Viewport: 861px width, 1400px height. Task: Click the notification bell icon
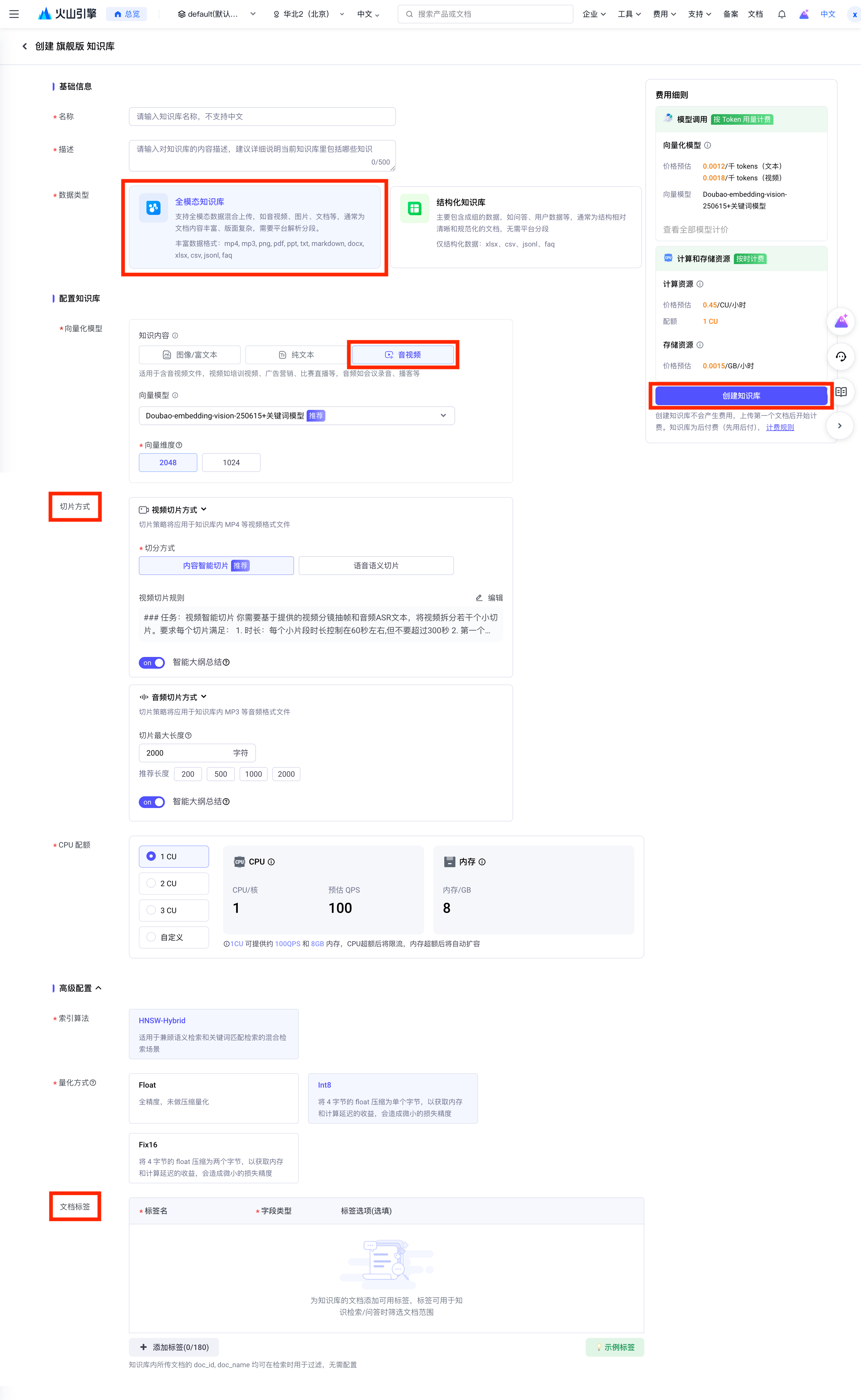point(781,14)
